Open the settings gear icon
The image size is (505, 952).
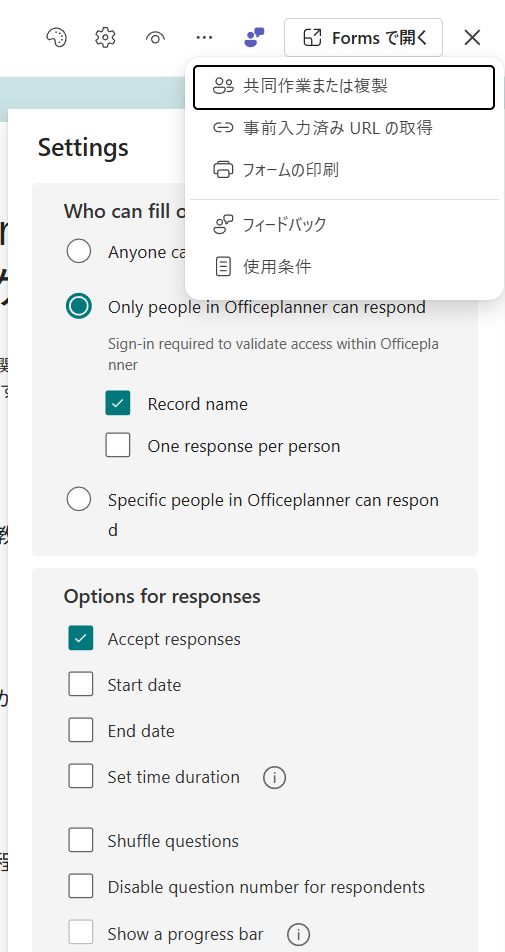106,38
